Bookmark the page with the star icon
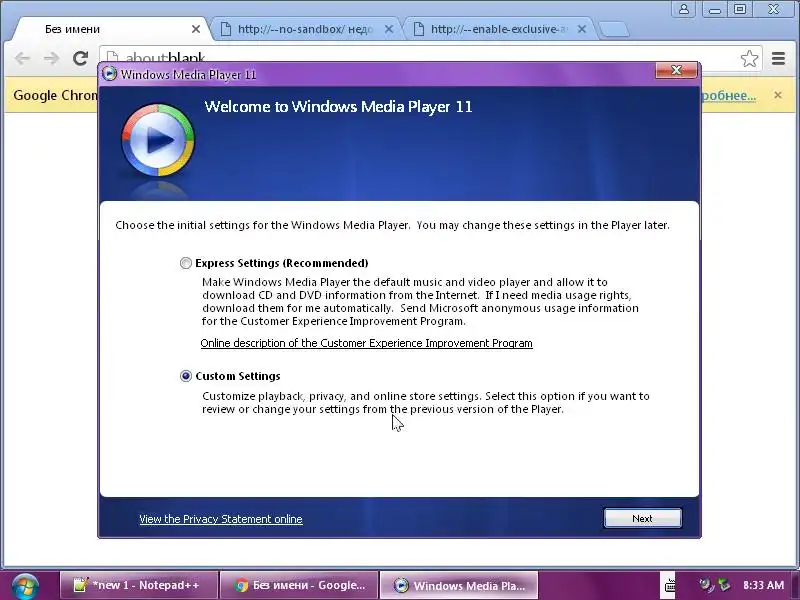This screenshot has width=800, height=600. pyautogui.click(x=749, y=59)
